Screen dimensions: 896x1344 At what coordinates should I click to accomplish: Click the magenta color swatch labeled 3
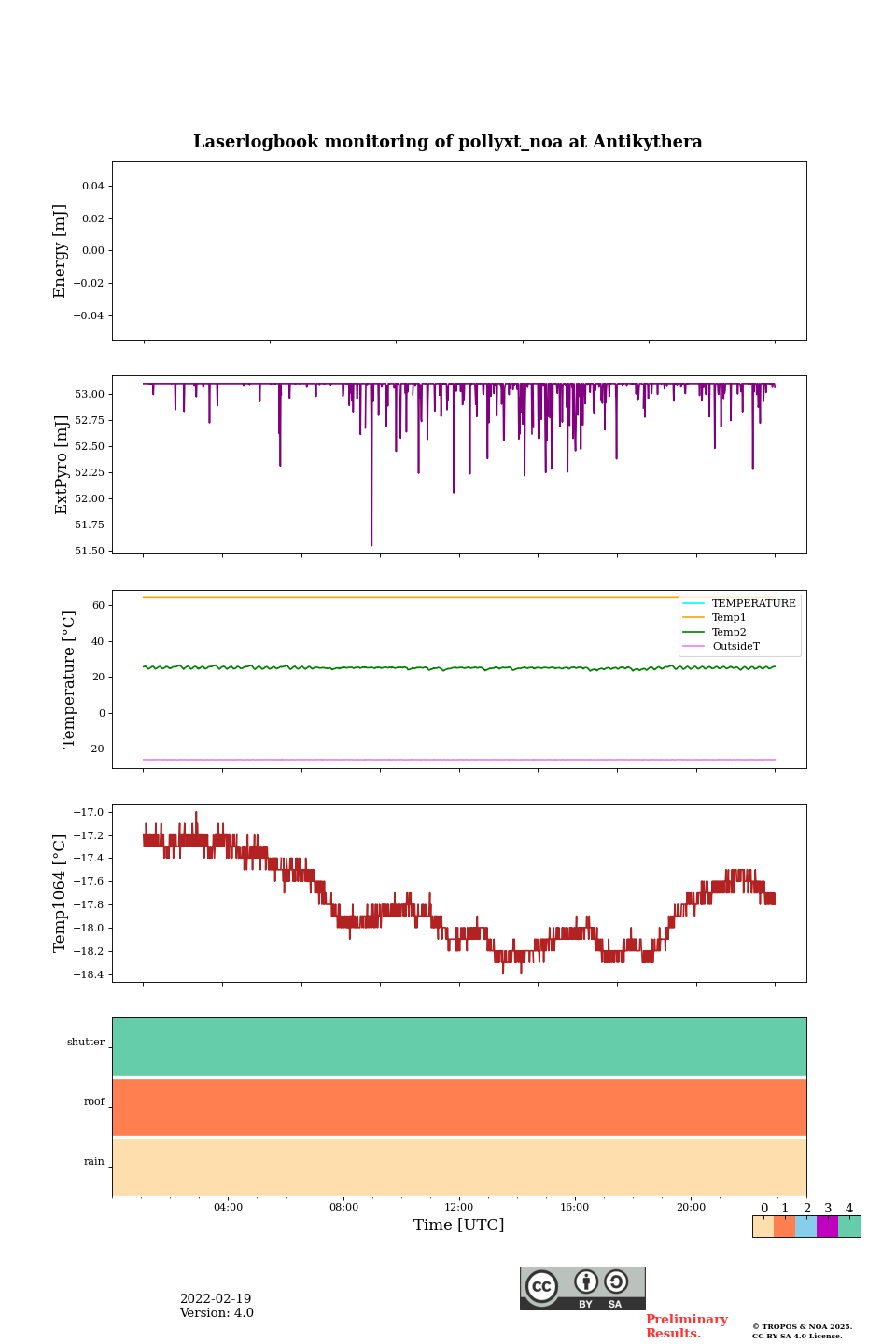[x=828, y=1226]
